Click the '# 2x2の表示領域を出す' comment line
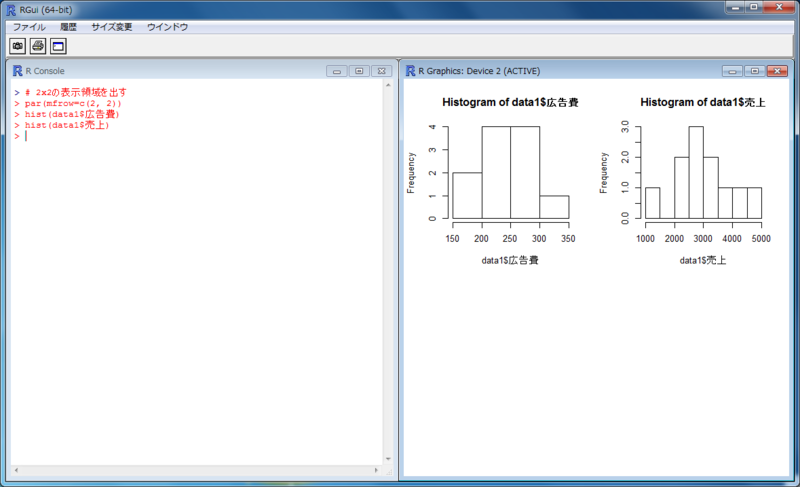 pyautogui.click(x=76, y=92)
